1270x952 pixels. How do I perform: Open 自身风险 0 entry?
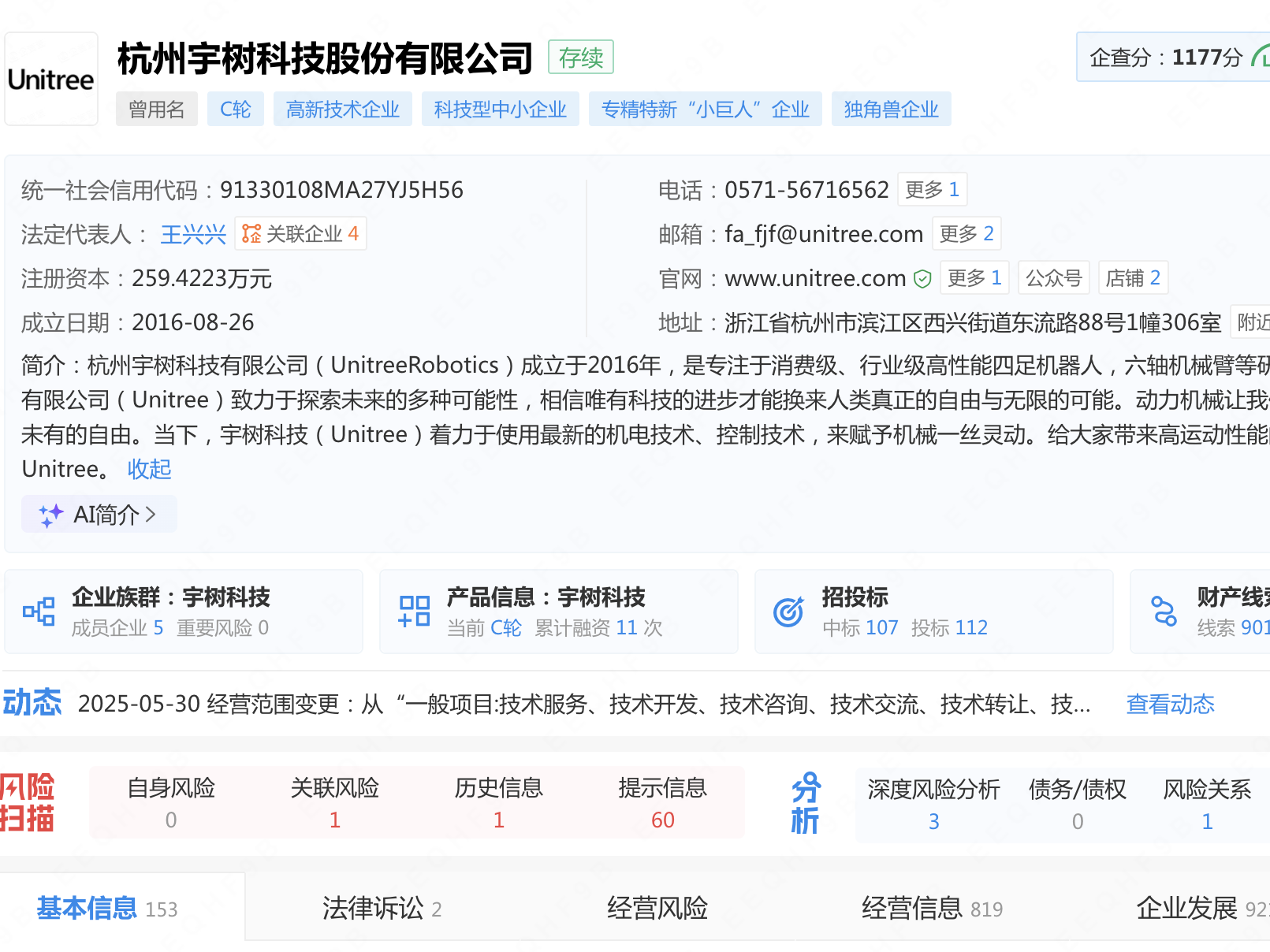click(171, 803)
